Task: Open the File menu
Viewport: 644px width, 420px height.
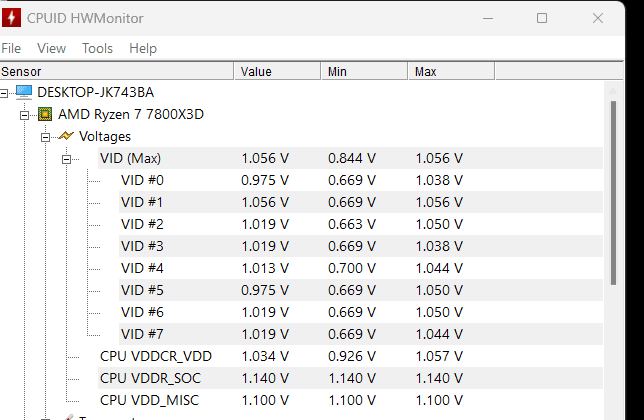Action: [x=11, y=48]
